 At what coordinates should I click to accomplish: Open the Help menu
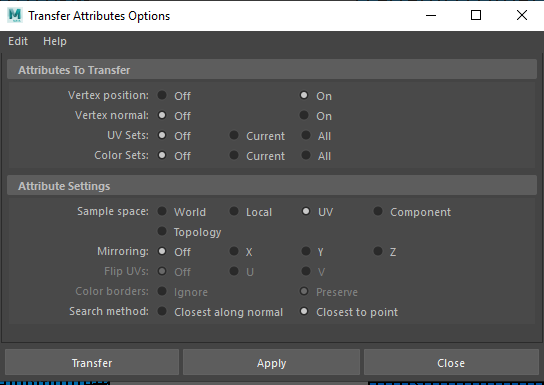(55, 41)
